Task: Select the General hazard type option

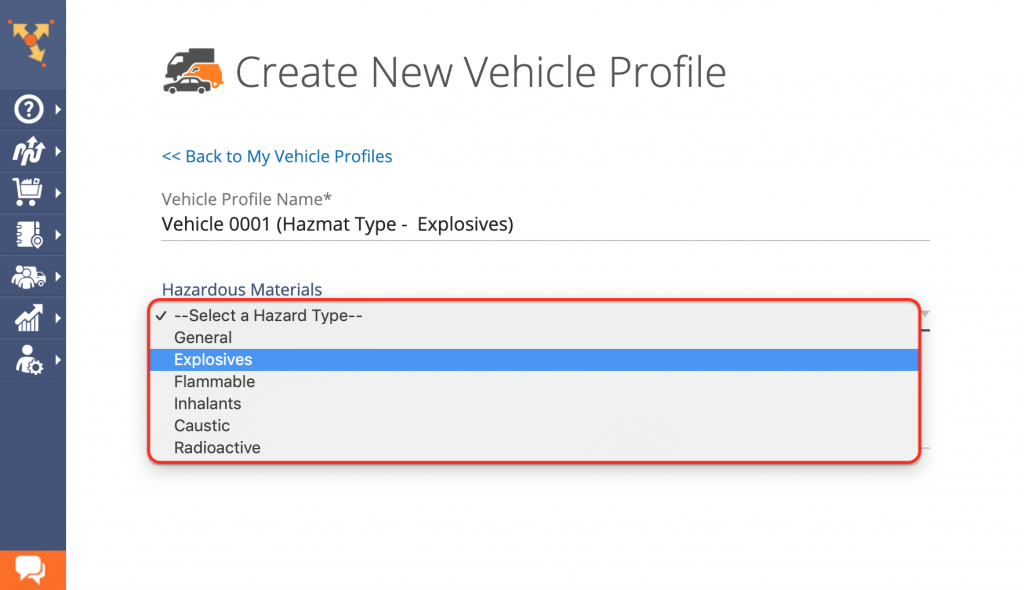Action: coord(203,338)
